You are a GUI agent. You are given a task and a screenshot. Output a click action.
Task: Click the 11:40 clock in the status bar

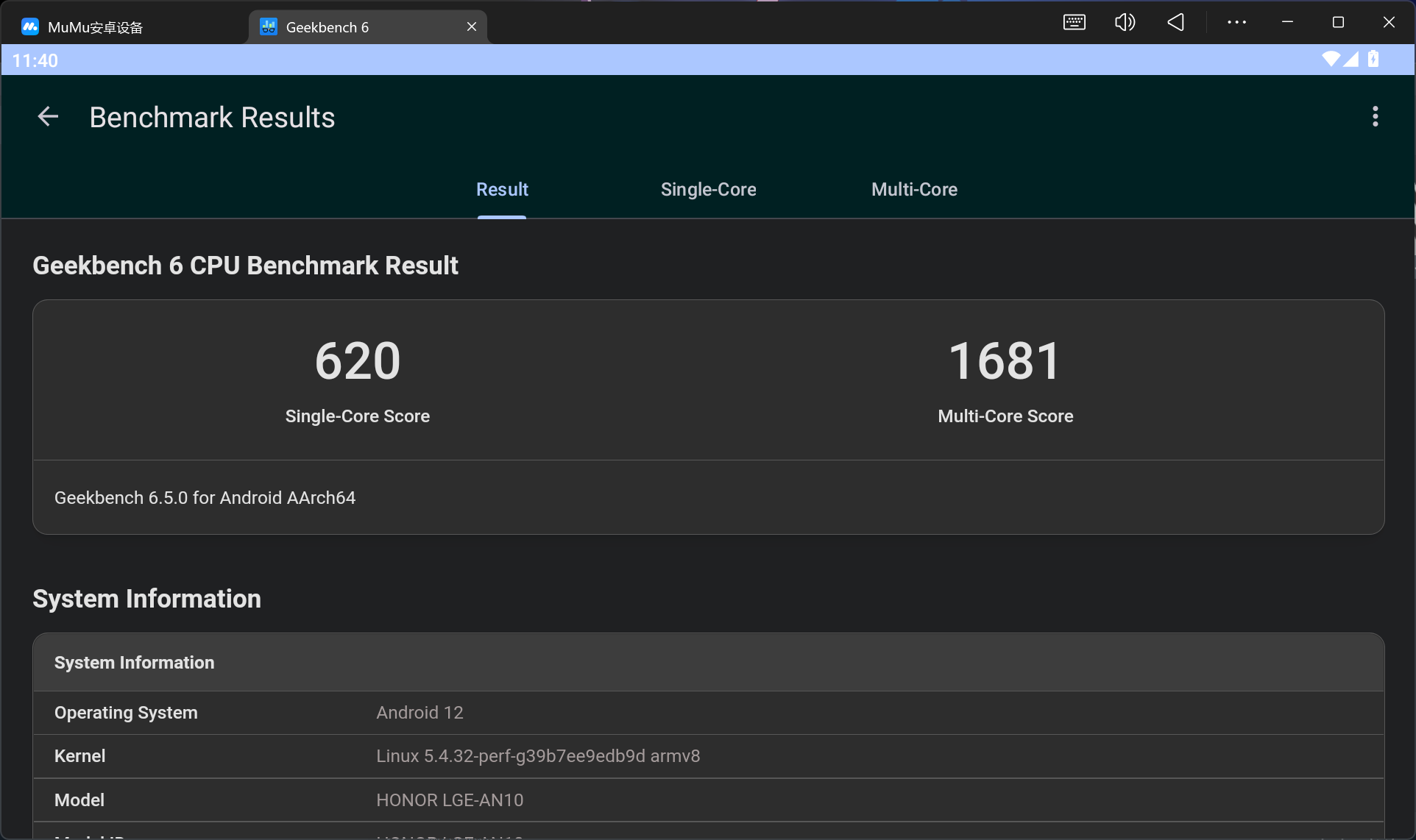[x=35, y=60]
